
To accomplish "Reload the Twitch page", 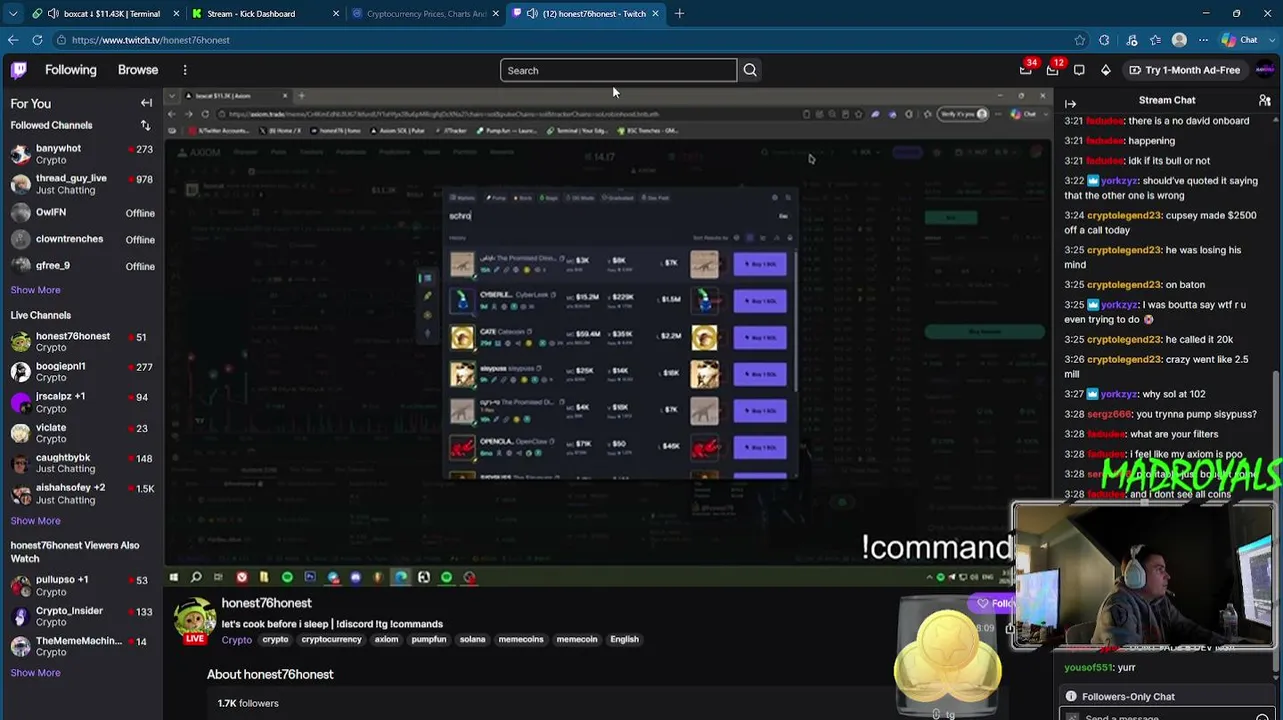I will coord(37,40).
